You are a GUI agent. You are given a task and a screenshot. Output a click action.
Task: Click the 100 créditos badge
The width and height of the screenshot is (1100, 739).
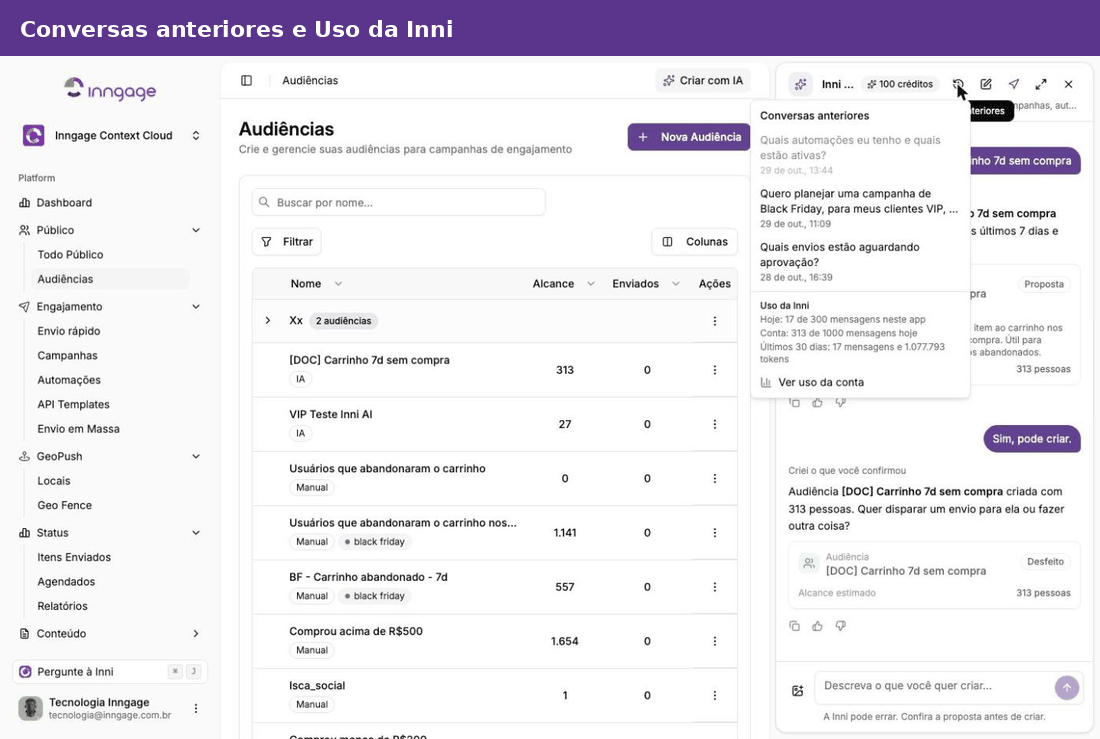click(900, 84)
